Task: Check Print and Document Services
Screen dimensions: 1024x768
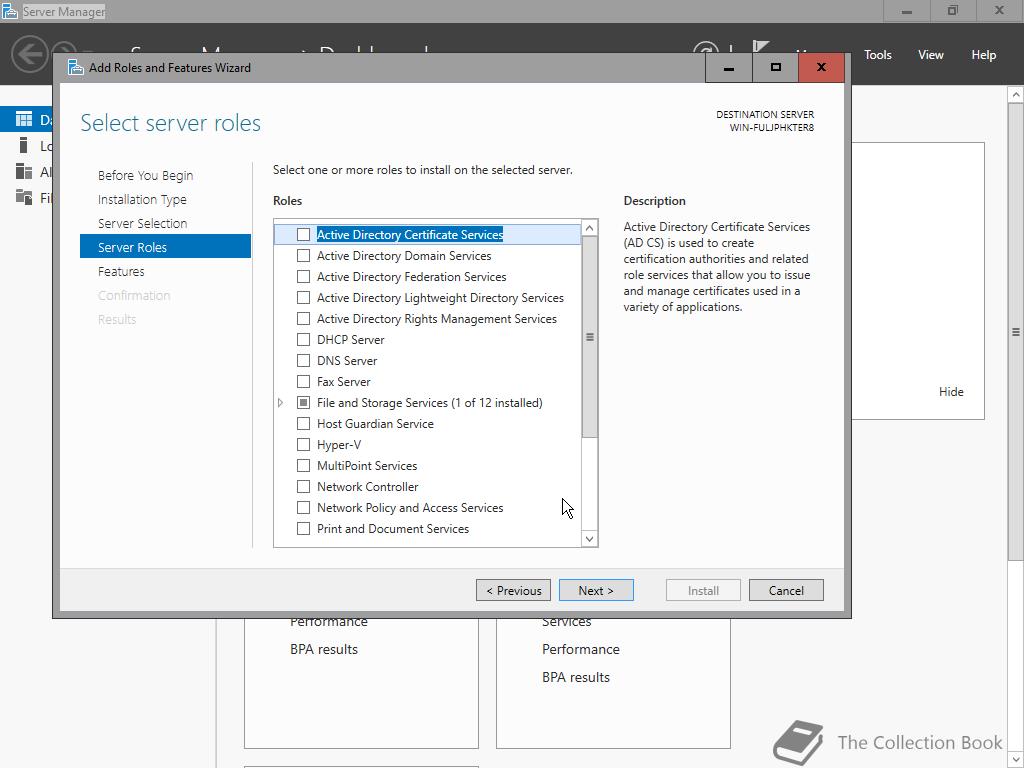Action: (303, 528)
